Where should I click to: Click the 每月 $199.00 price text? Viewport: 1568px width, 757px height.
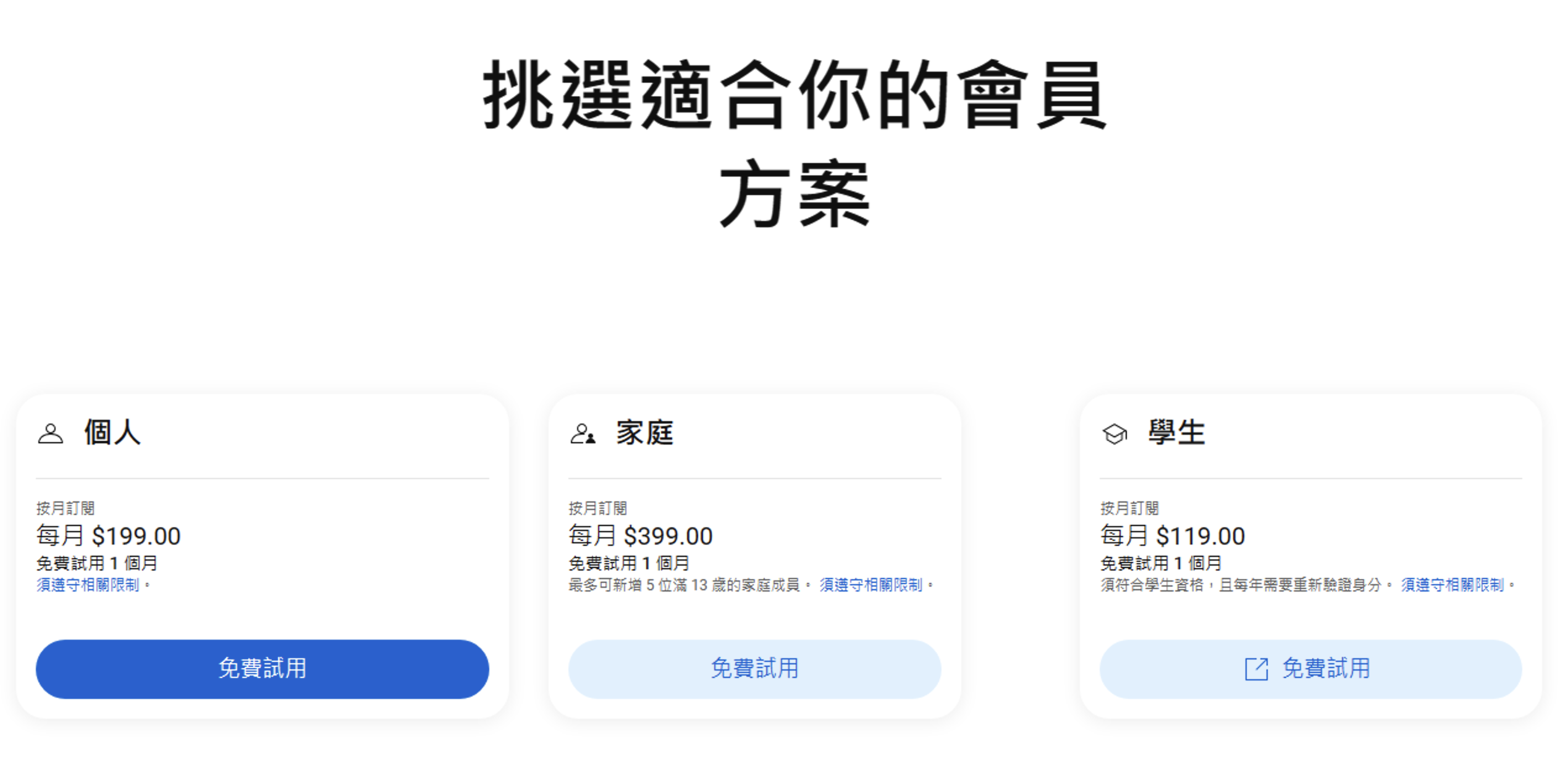click(109, 535)
